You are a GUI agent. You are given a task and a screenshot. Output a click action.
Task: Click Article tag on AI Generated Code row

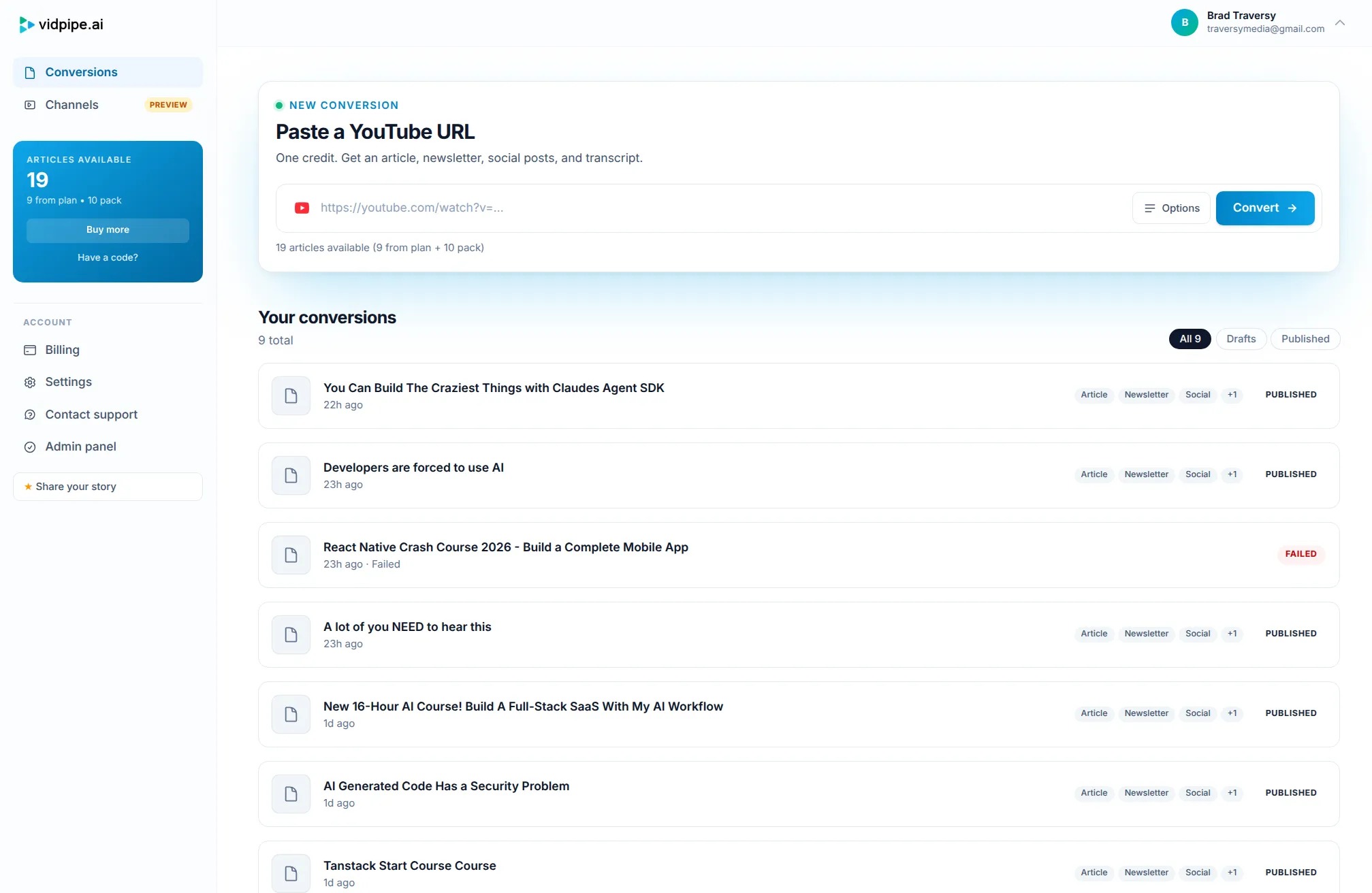coord(1094,793)
